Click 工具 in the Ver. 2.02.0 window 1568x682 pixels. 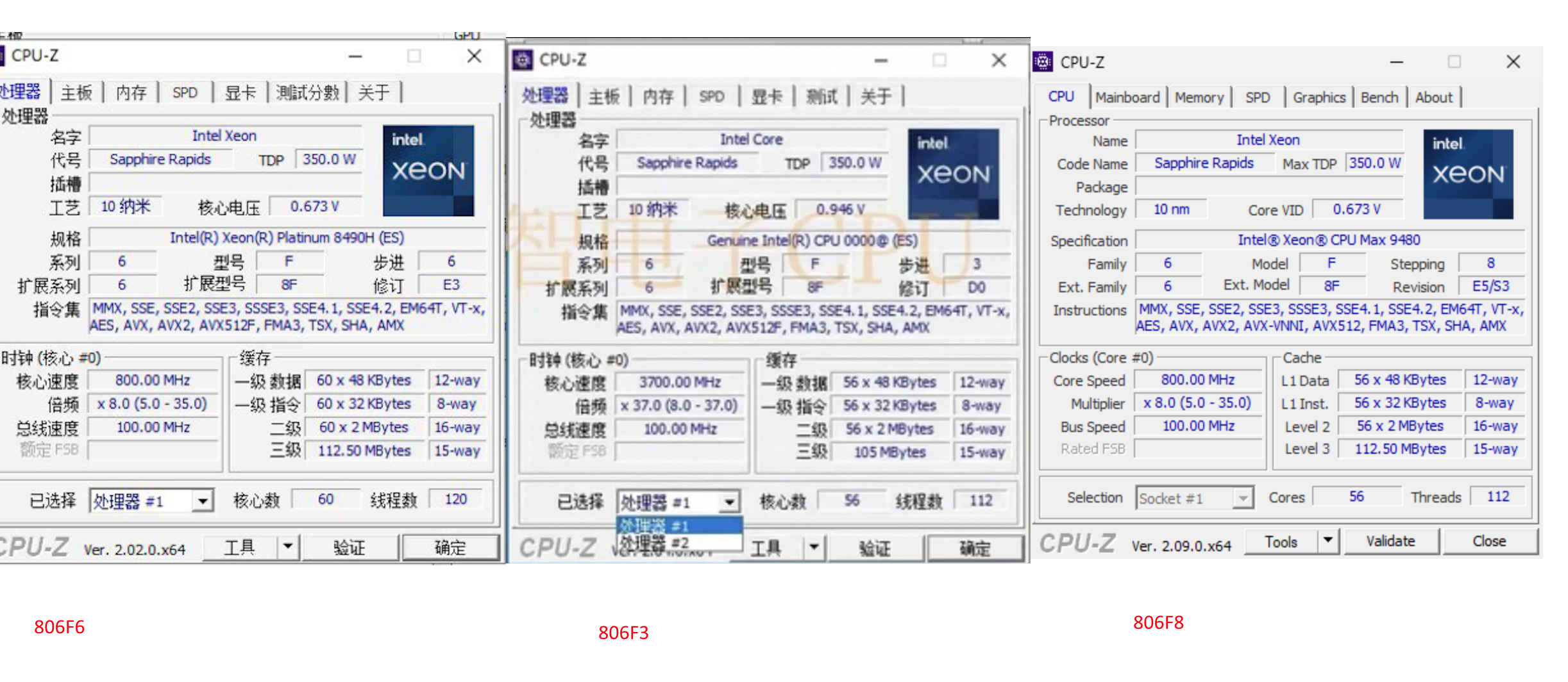pos(240,547)
